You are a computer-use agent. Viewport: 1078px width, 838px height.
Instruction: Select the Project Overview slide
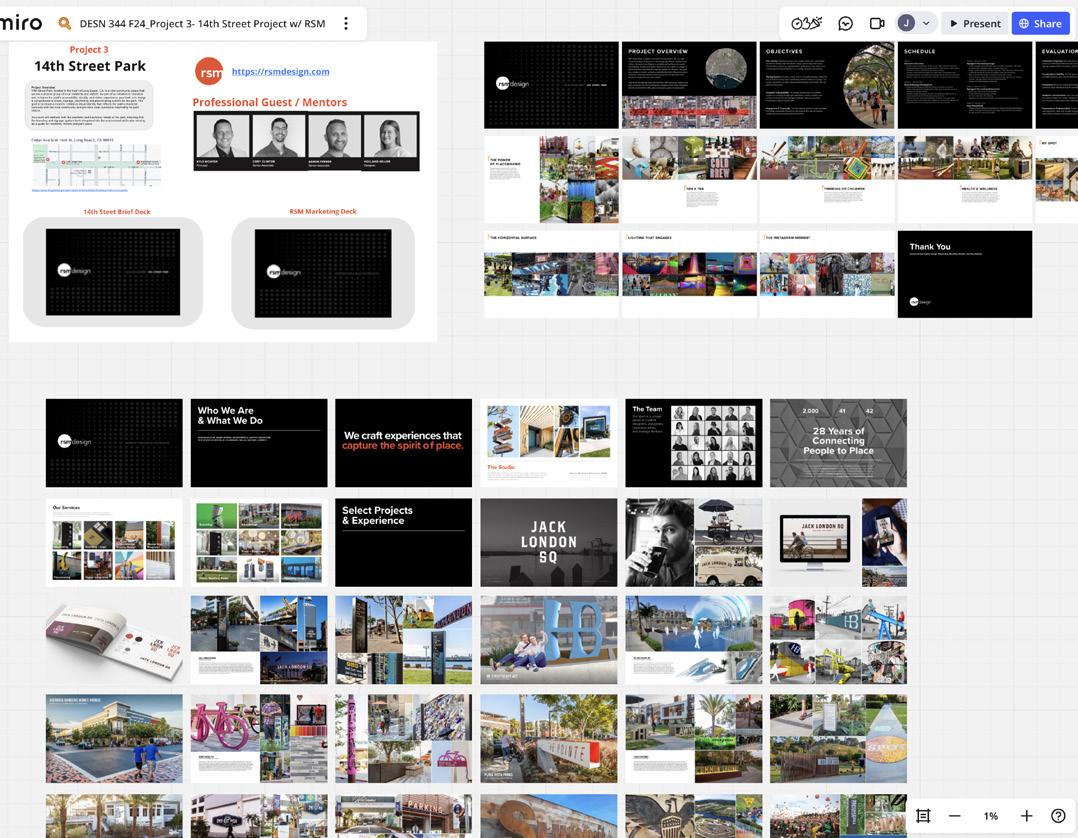click(x=689, y=85)
